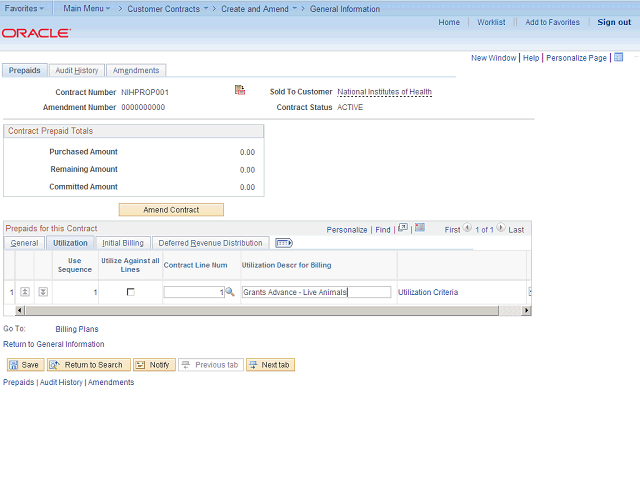Open the page customization icon after Personalize Page
This screenshot has width=640, height=480.
click(x=618, y=57)
